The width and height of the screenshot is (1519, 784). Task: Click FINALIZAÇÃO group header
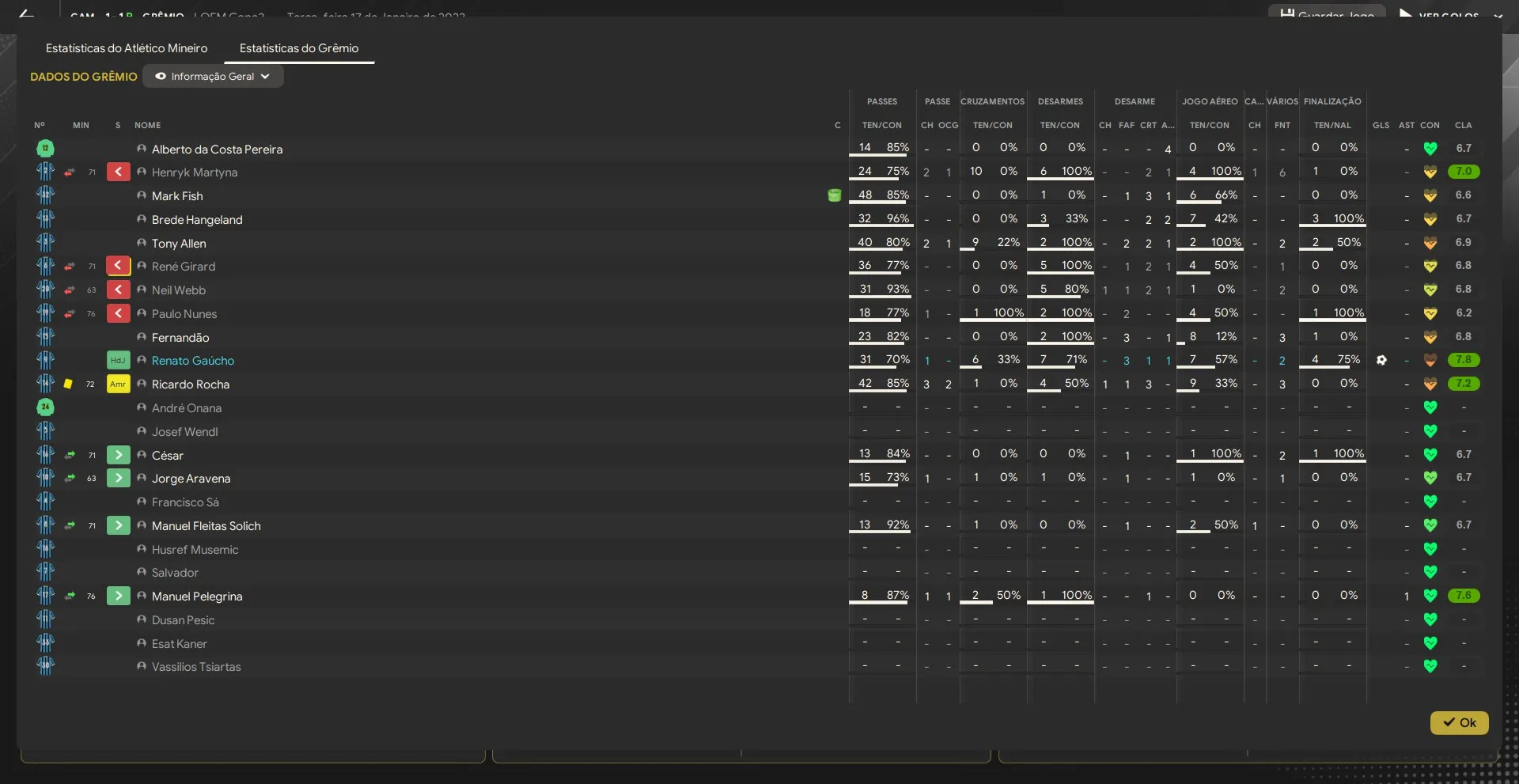[x=1332, y=101]
